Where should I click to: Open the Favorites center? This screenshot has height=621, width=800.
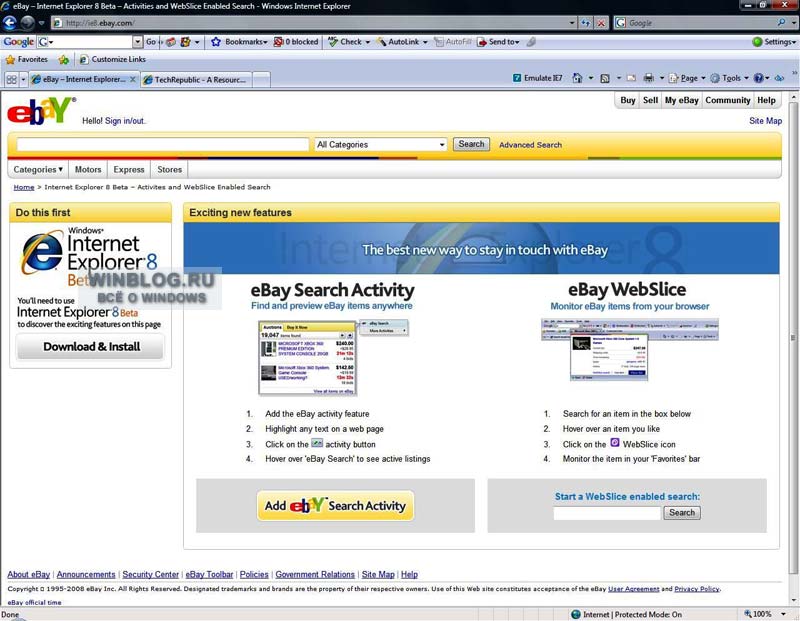27,60
